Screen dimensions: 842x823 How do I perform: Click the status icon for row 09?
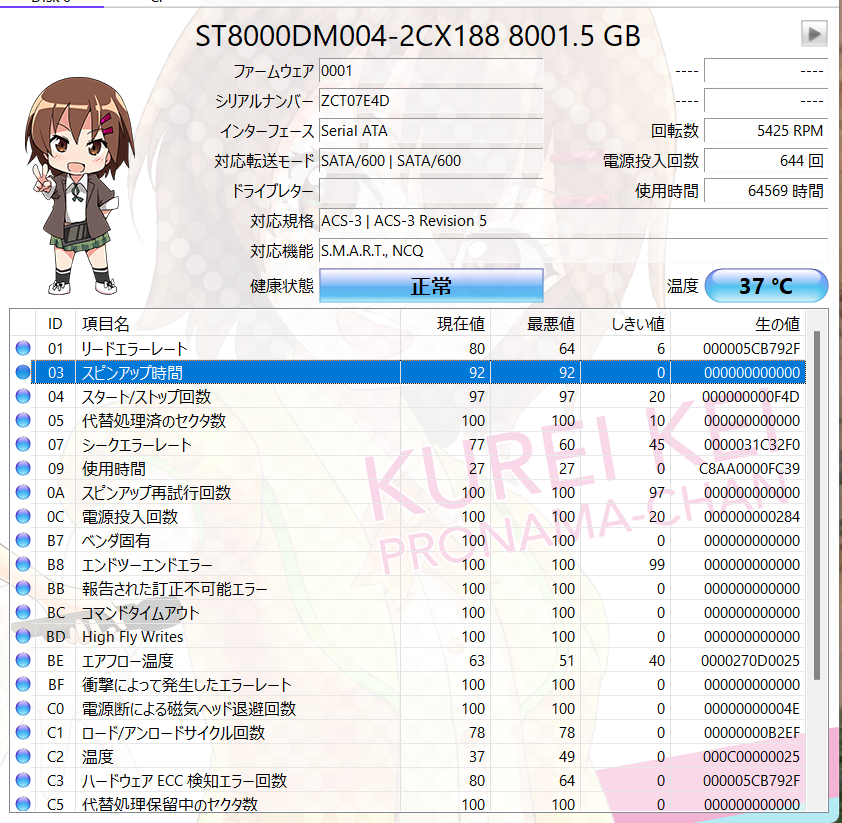pyautogui.click(x=23, y=468)
